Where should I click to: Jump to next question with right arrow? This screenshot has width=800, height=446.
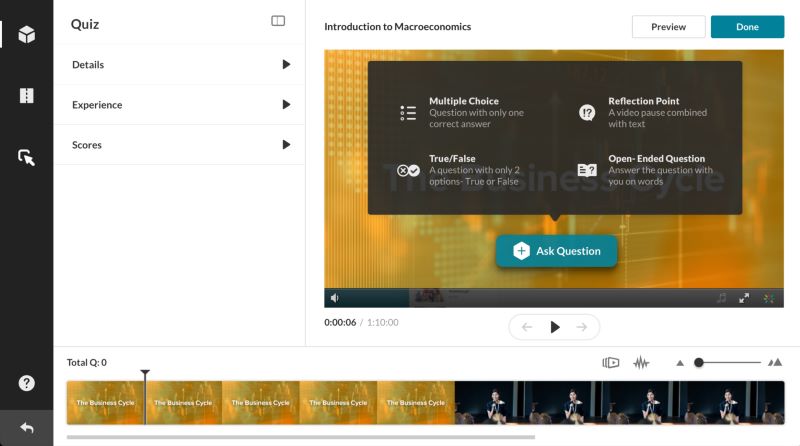click(582, 327)
